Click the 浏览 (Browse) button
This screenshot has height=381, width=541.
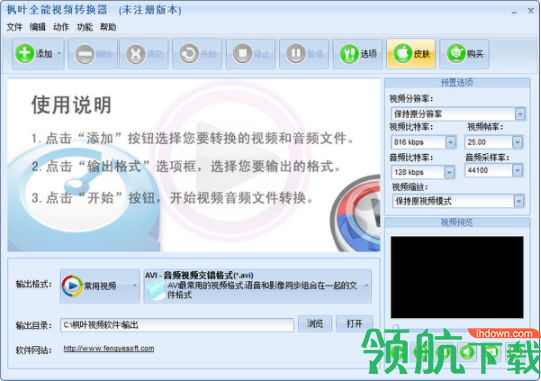coord(315,324)
